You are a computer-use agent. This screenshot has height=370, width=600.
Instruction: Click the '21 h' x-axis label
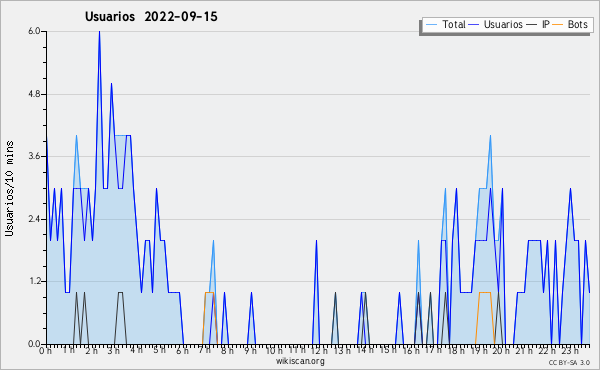[524, 350]
